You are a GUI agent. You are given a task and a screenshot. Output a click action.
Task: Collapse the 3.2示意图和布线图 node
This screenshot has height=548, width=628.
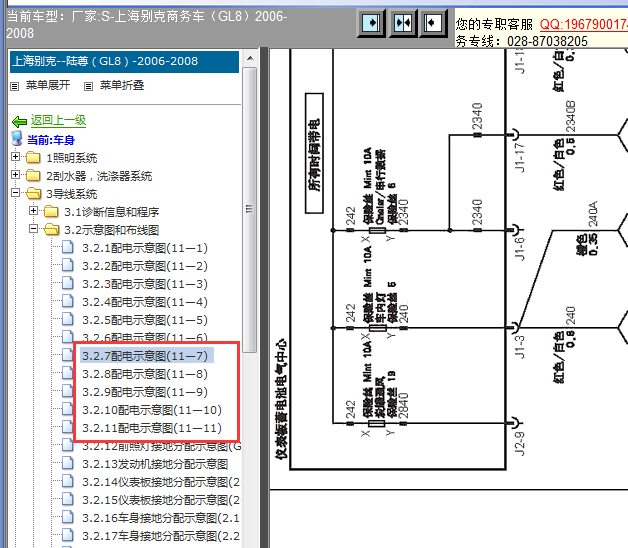point(34,229)
